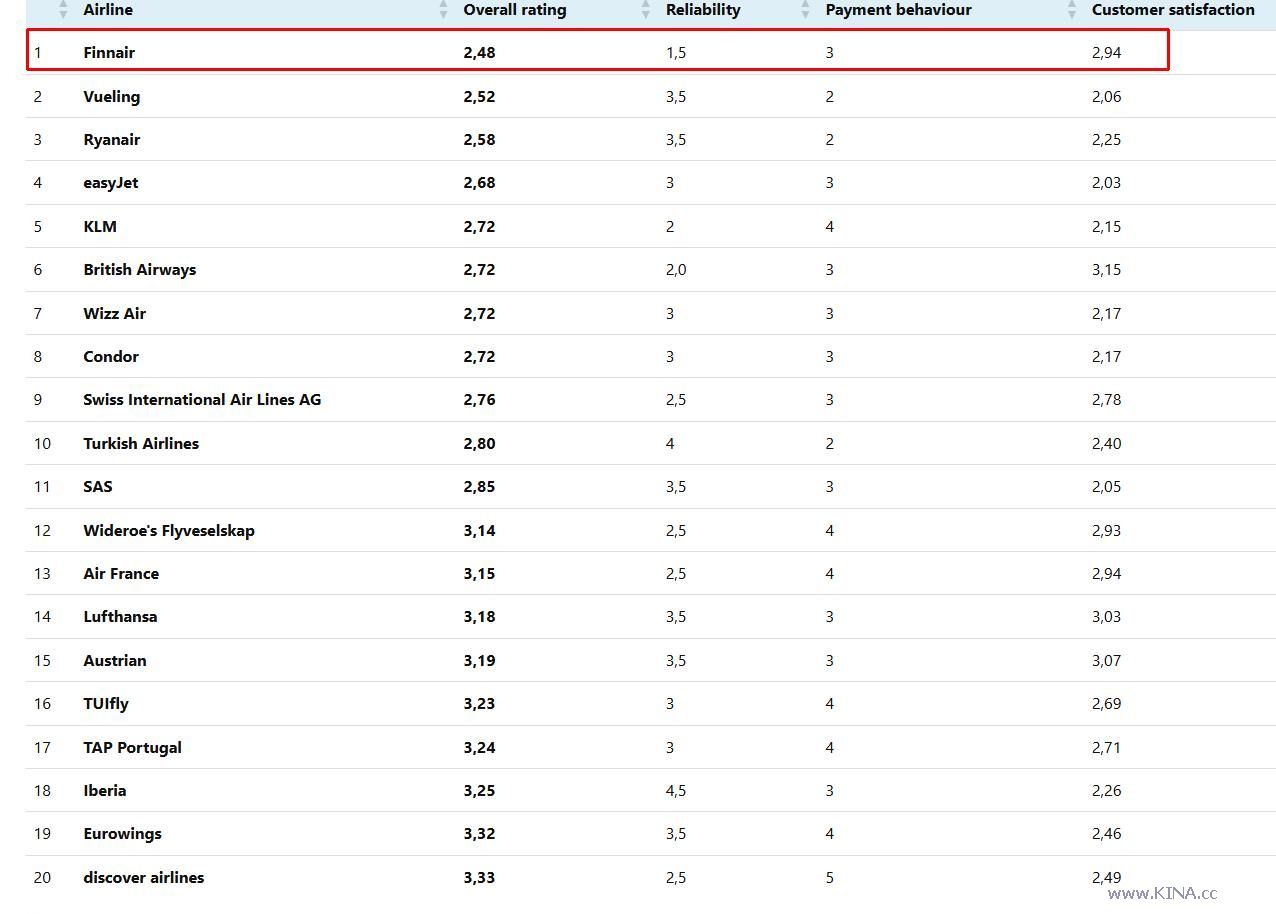Click sort arrows left of Customer satisfaction header
The width and height of the screenshot is (1276, 914).
click(x=1072, y=10)
